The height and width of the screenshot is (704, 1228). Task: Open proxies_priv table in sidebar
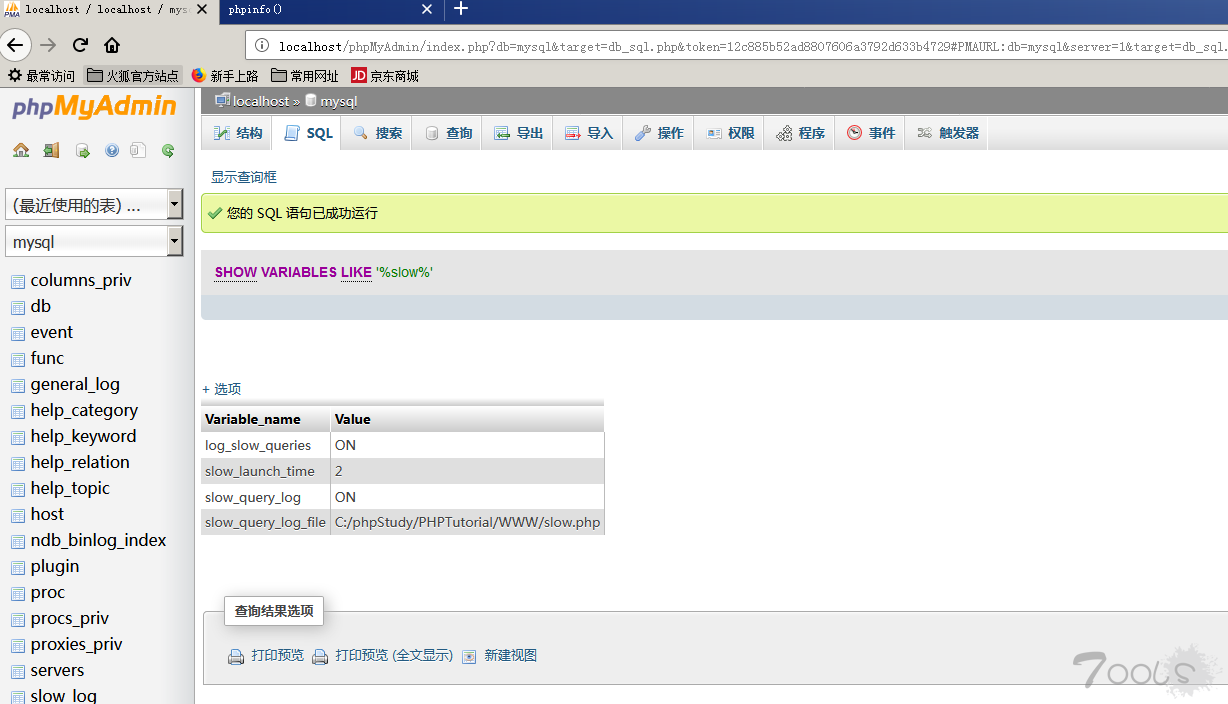(x=76, y=644)
